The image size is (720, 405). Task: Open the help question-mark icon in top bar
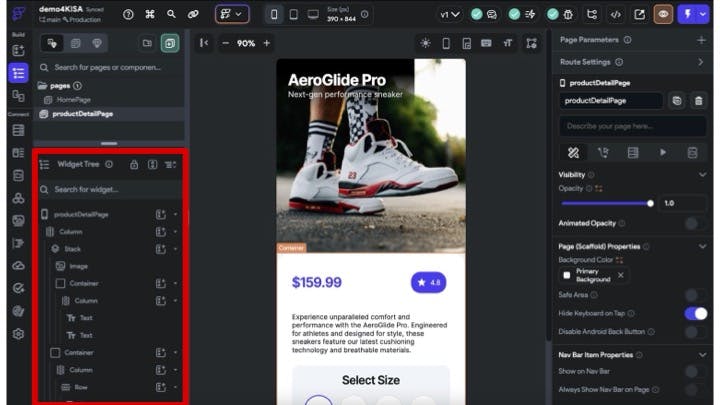(x=128, y=15)
